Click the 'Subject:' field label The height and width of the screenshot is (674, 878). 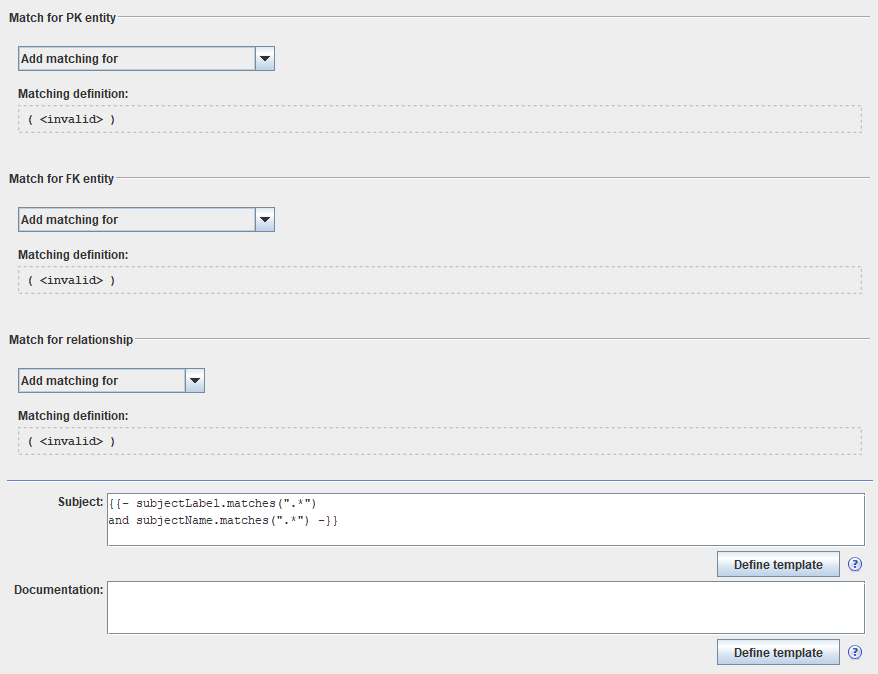point(80,502)
